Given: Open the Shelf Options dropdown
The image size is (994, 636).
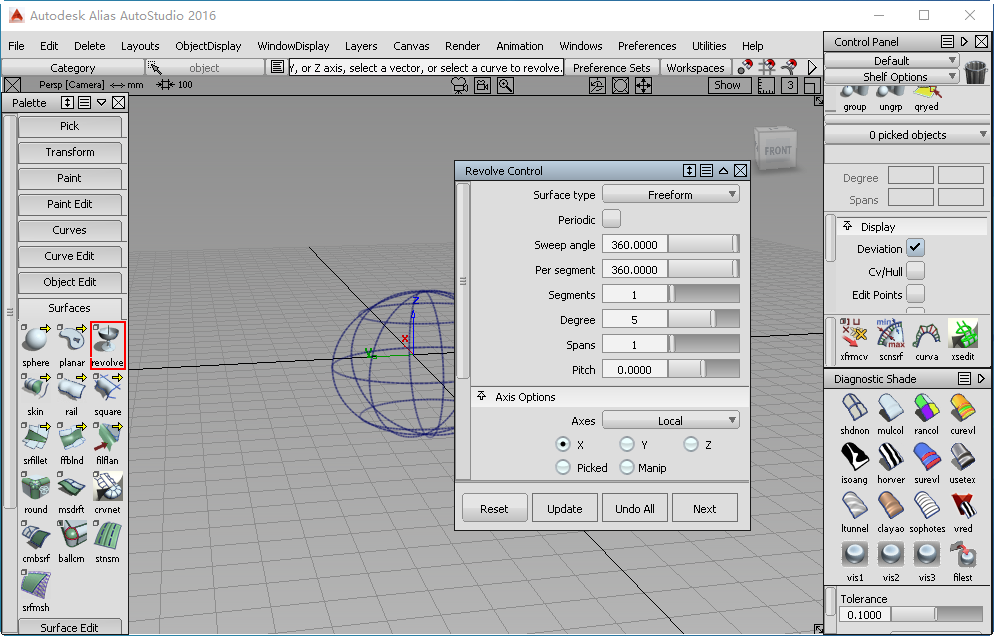Looking at the screenshot, I should click(891, 77).
